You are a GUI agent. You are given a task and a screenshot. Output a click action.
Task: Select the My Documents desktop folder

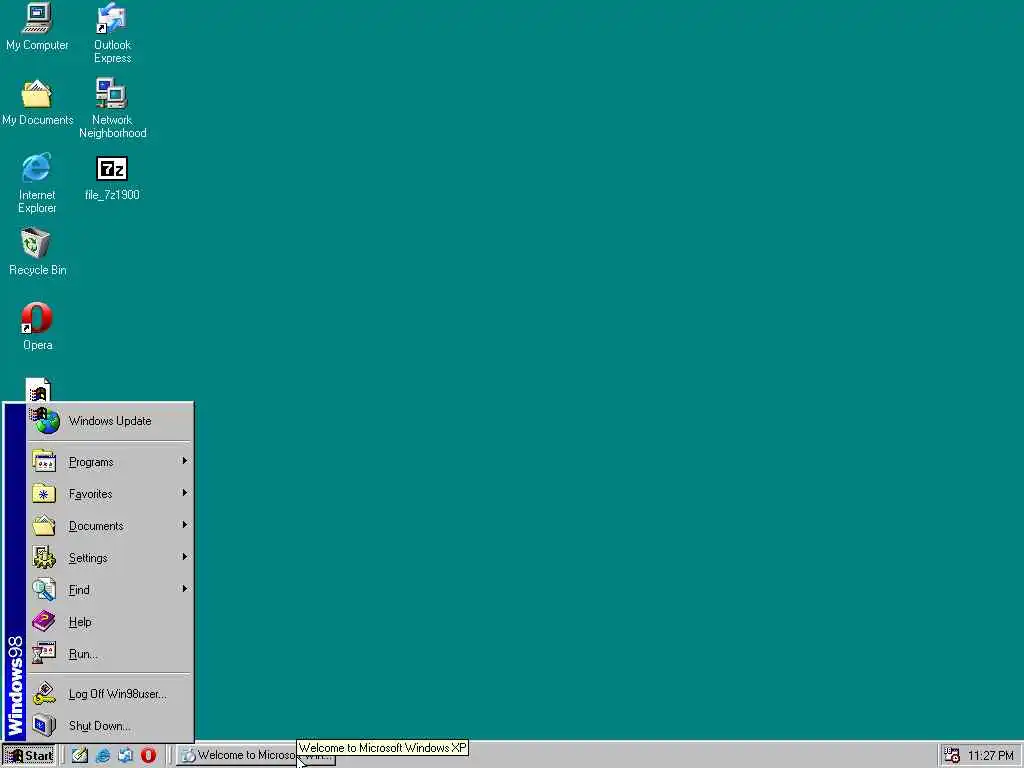coord(37,103)
